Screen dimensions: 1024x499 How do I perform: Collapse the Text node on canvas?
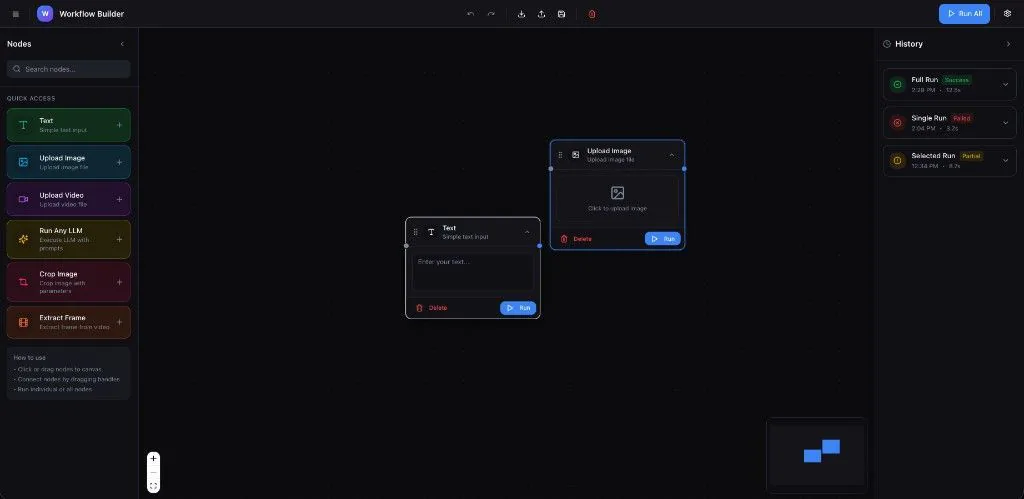click(x=527, y=232)
